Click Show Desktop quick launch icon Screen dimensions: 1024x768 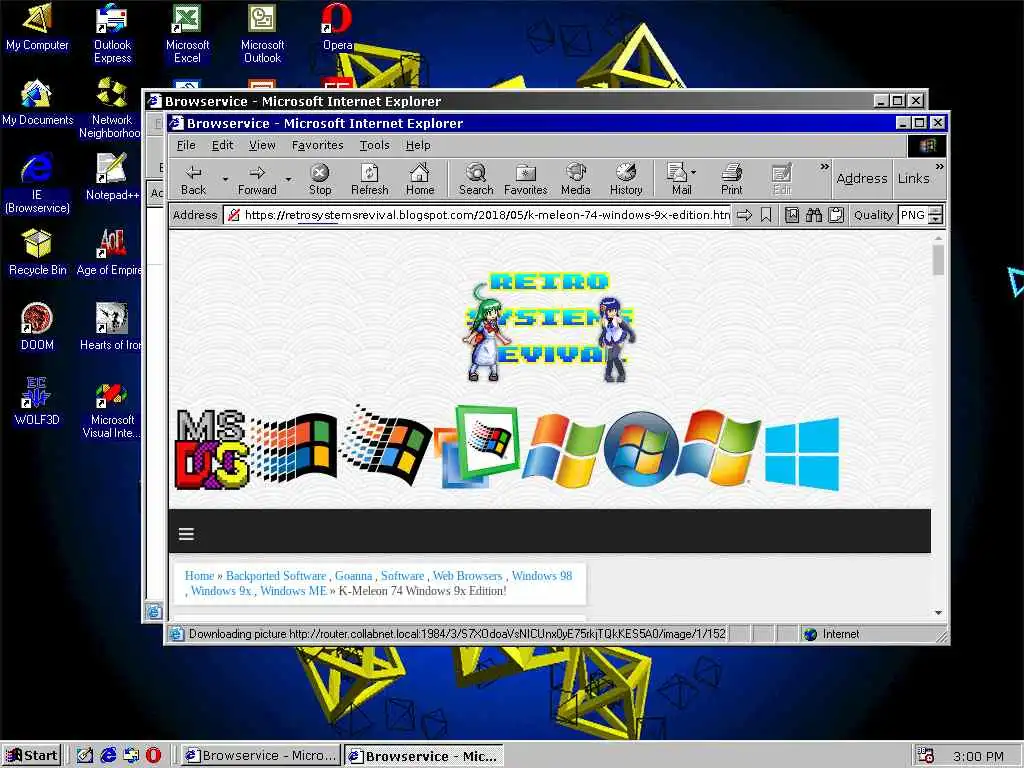85,756
